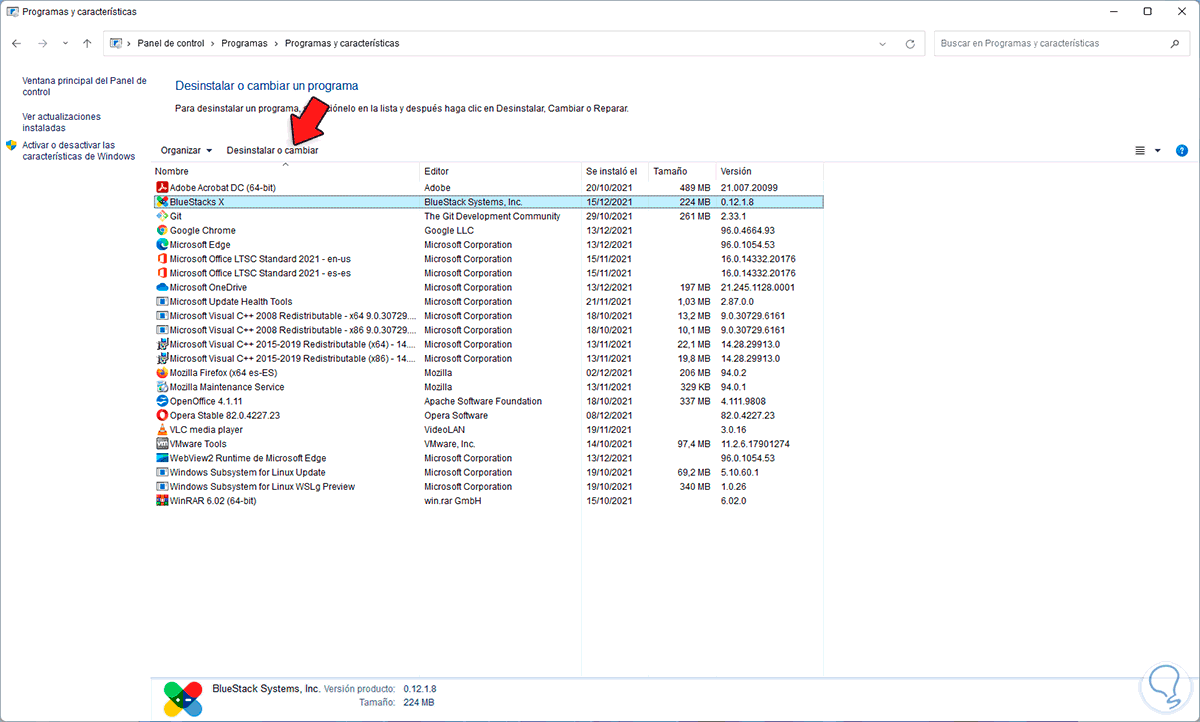Expand chevron after Programas breadcrumb
Image resolution: width=1200 pixels, height=722 pixels.
tap(276, 44)
